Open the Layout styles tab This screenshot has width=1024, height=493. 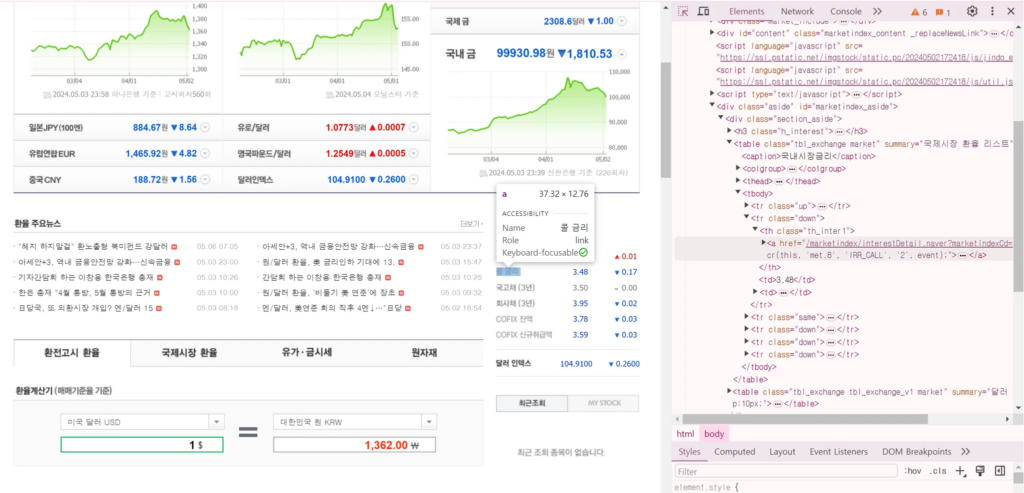point(782,452)
